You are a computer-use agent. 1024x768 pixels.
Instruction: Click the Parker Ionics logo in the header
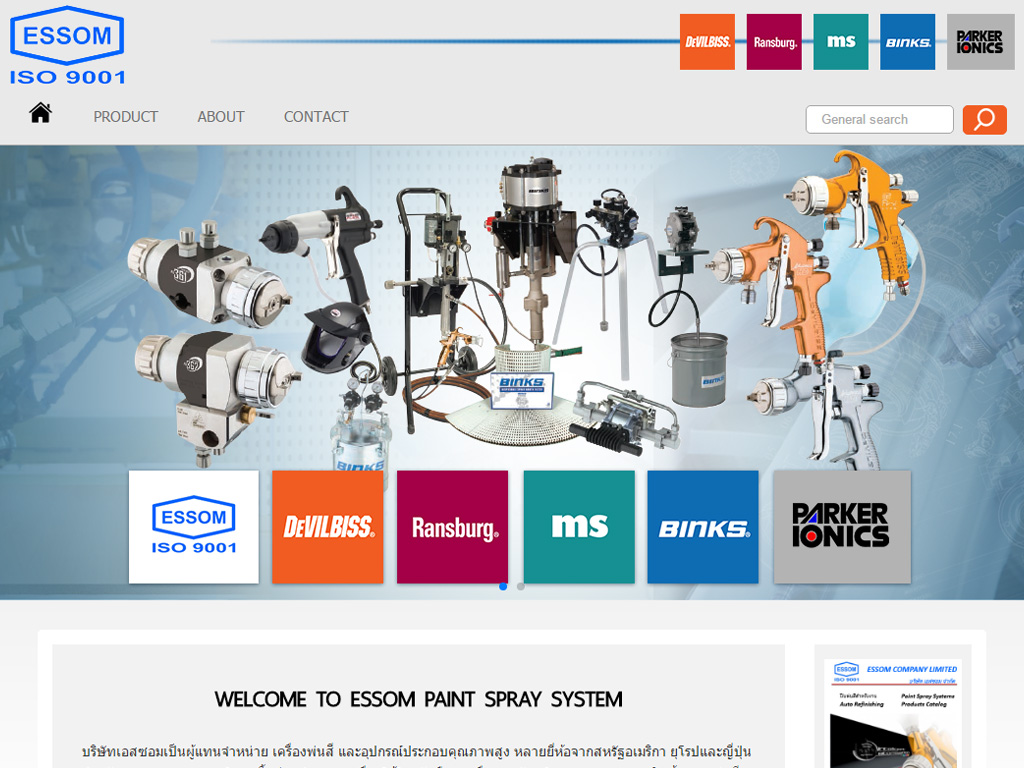[980, 42]
